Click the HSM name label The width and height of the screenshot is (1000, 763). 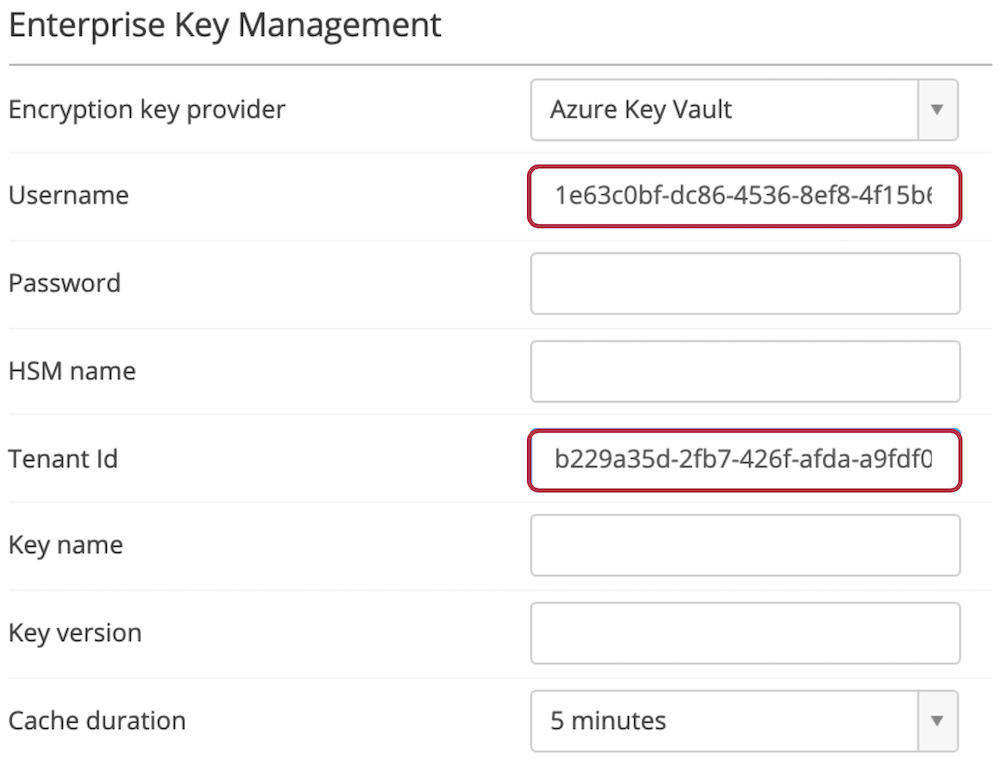click(72, 371)
